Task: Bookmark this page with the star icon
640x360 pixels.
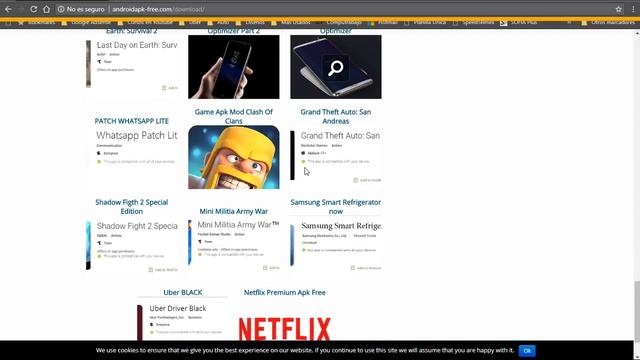Action: (618, 9)
